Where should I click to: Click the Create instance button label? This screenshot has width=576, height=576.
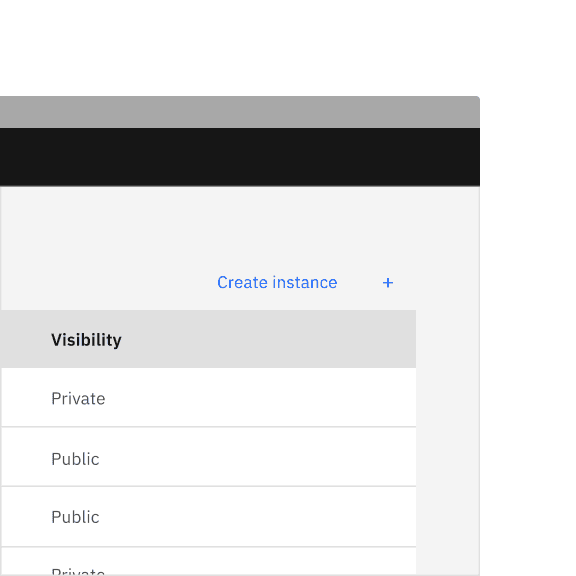click(277, 282)
